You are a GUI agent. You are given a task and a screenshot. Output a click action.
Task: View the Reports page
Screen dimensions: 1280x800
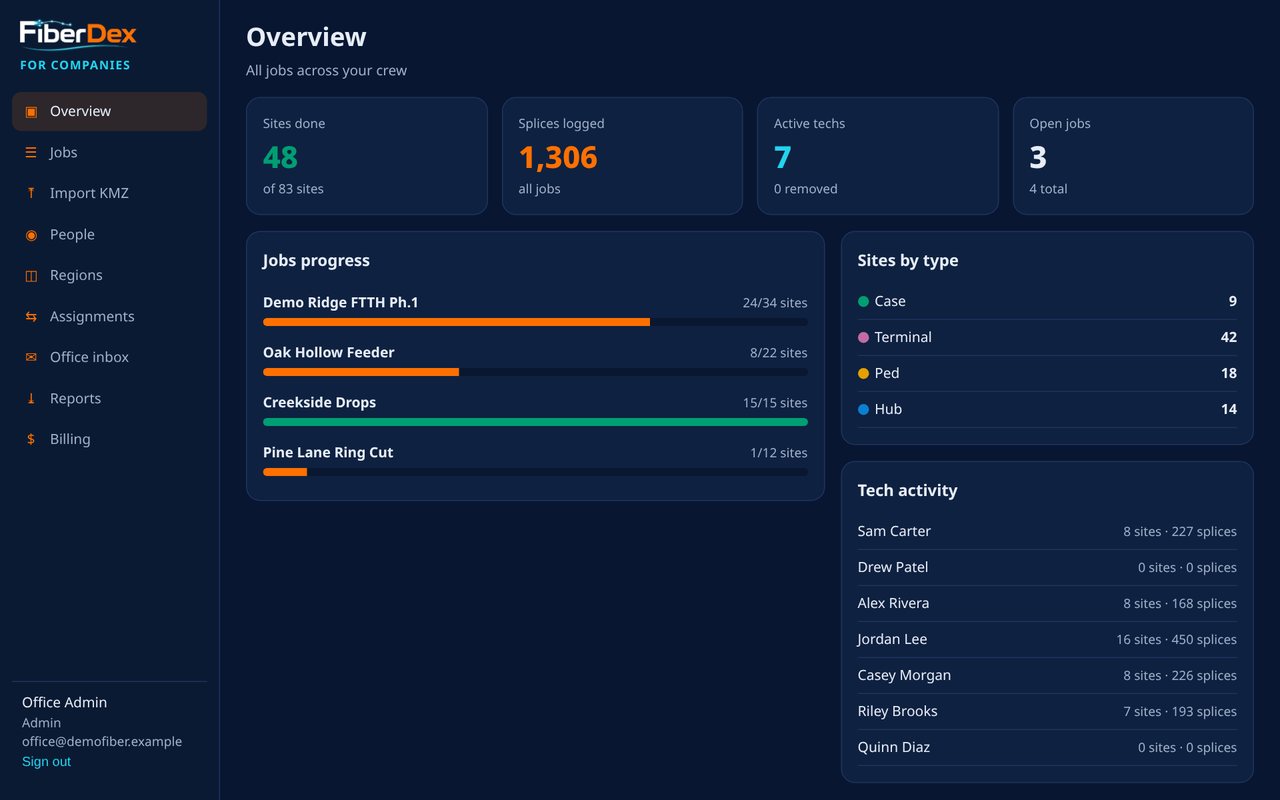[x=109, y=398]
